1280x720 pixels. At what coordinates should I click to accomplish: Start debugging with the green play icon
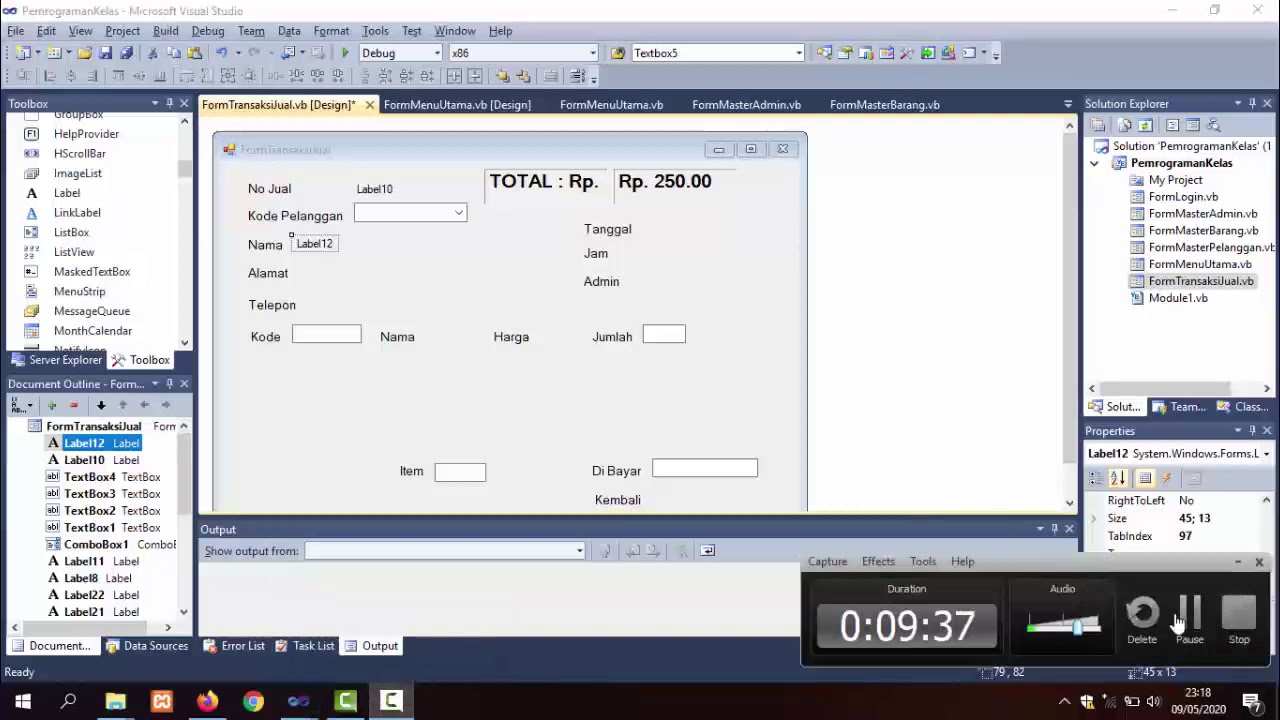(x=345, y=53)
